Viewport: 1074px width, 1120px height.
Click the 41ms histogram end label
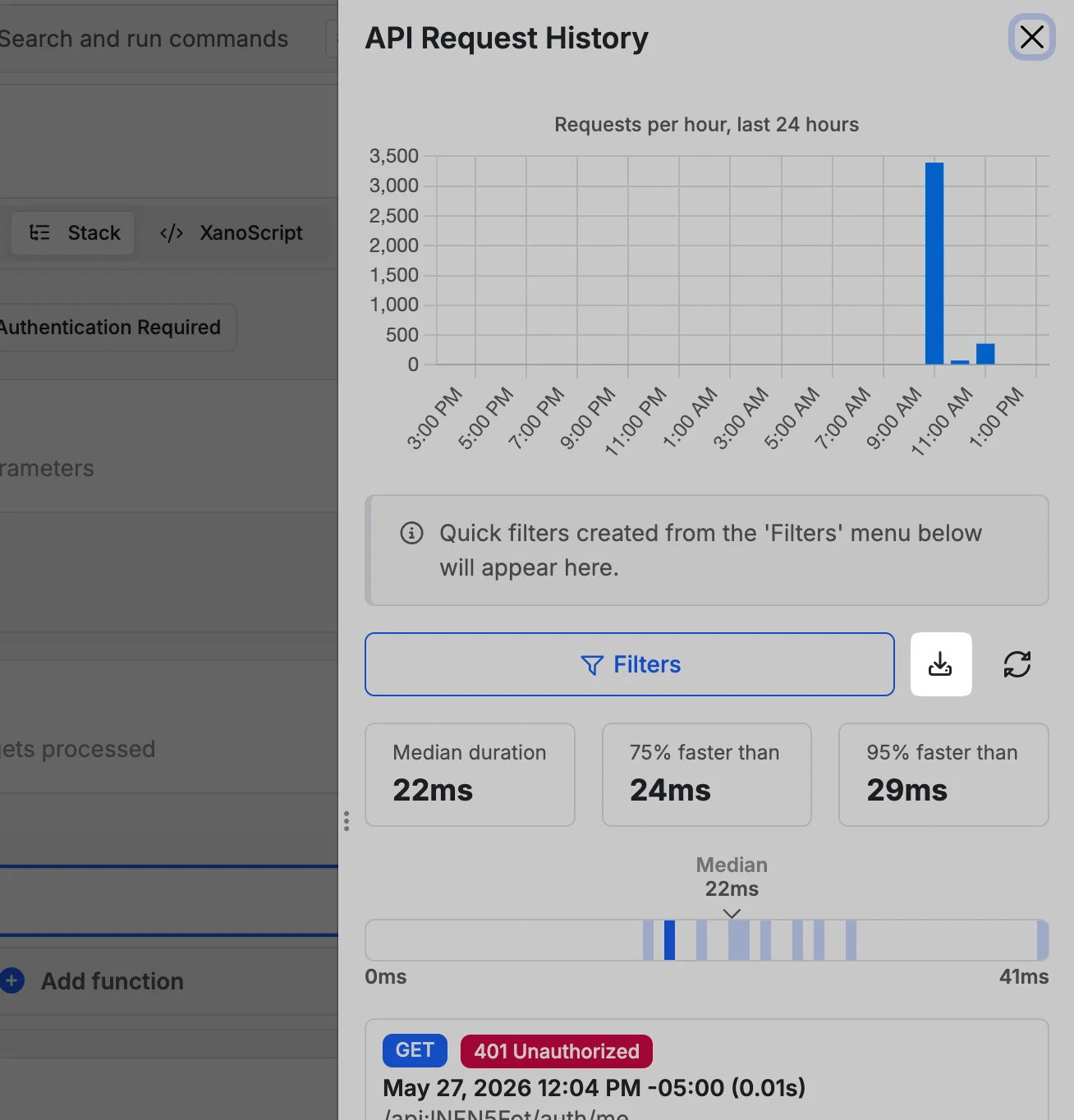[x=1024, y=976]
